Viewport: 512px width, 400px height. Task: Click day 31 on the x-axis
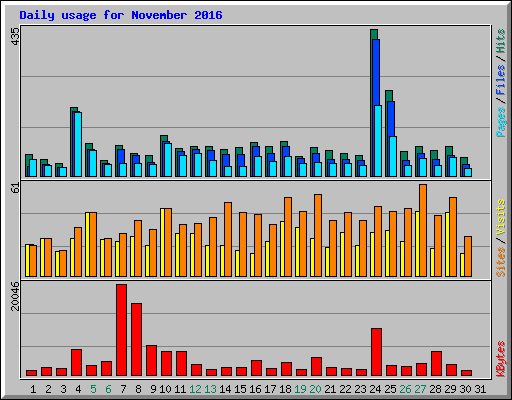tap(480, 389)
